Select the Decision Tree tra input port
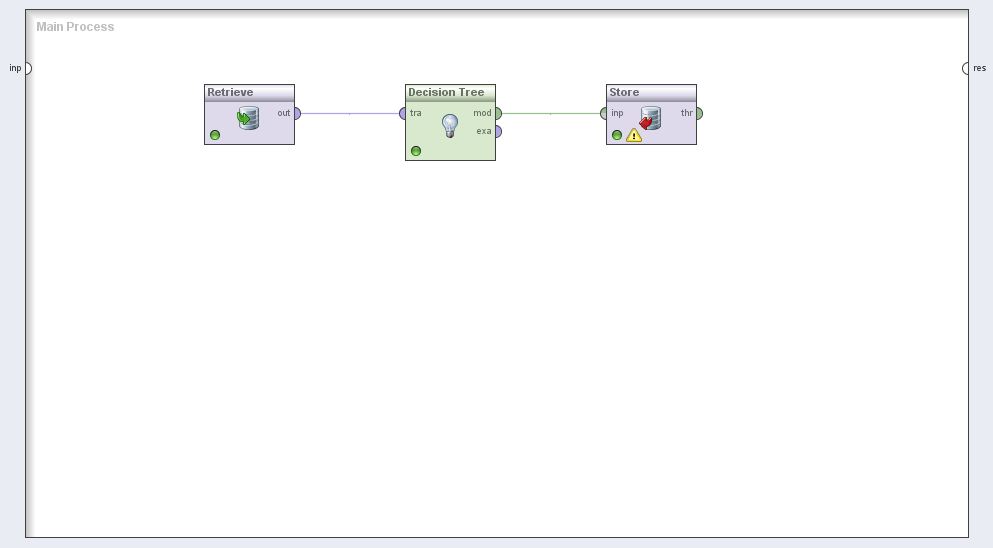Image resolution: width=993 pixels, height=548 pixels. (403, 113)
